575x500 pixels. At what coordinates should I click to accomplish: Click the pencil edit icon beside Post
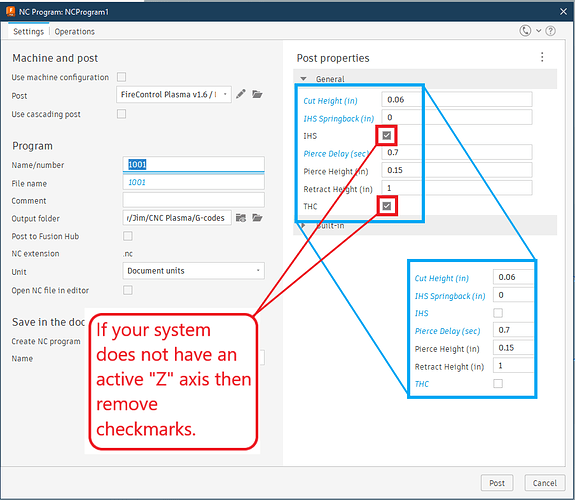click(x=241, y=94)
